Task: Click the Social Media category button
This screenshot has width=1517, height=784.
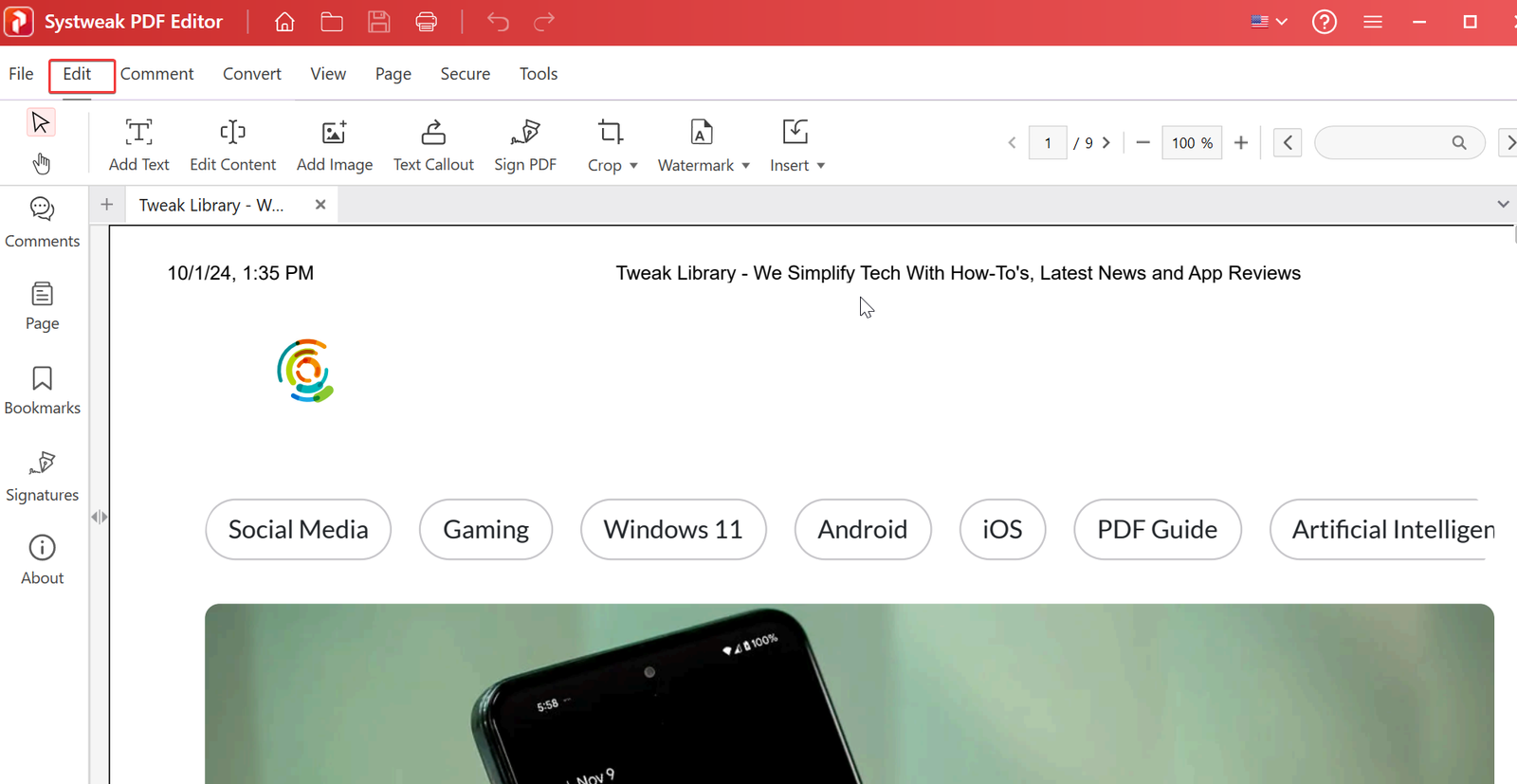Action: tap(299, 529)
